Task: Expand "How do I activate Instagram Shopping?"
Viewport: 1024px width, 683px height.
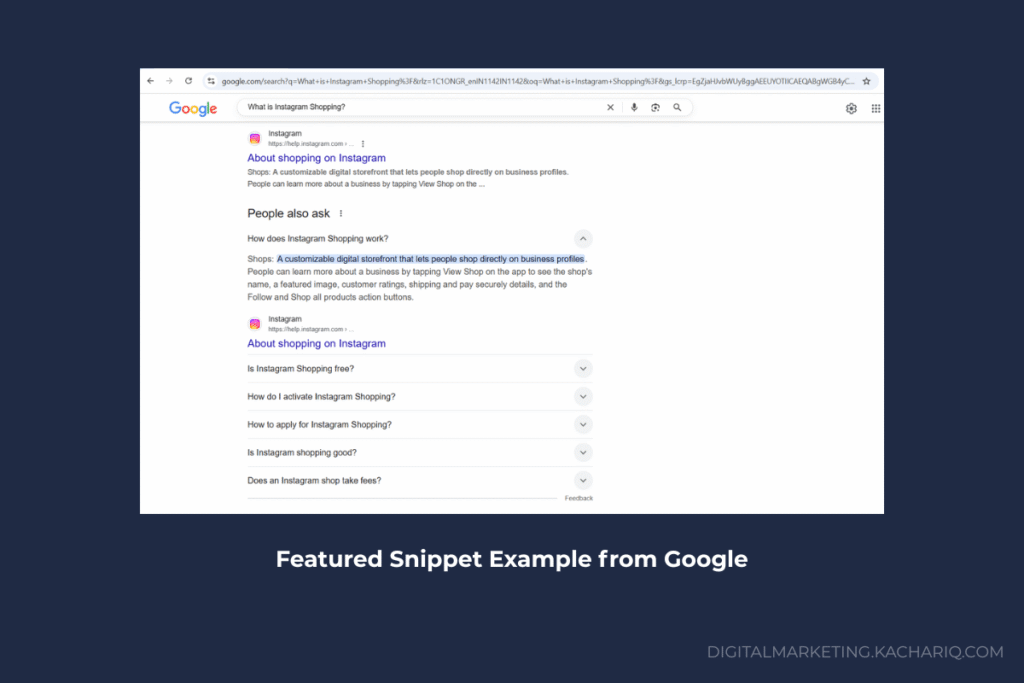Action: coord(583,397)
